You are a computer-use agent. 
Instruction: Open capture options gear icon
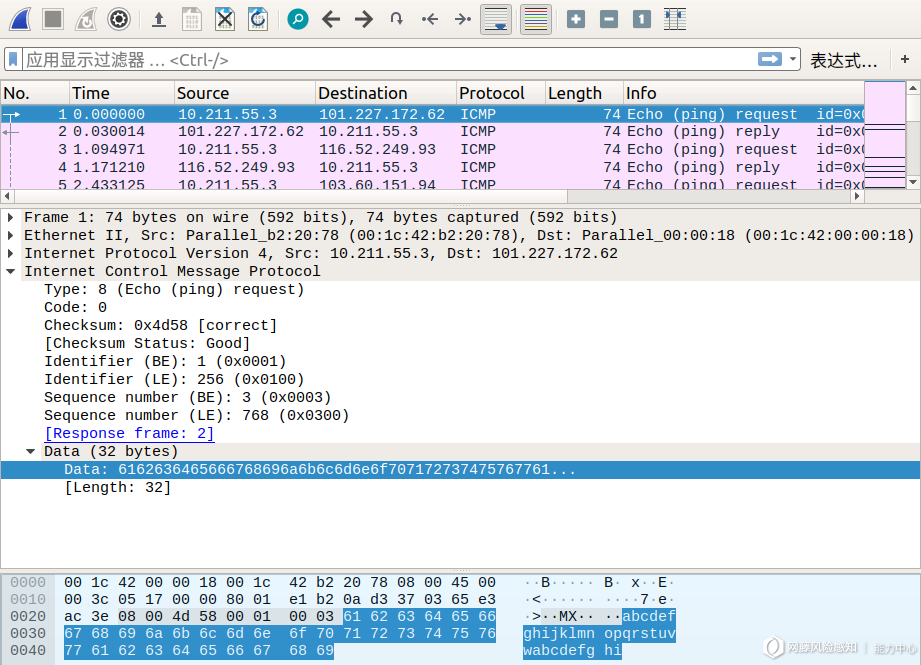tap(119, 19)
